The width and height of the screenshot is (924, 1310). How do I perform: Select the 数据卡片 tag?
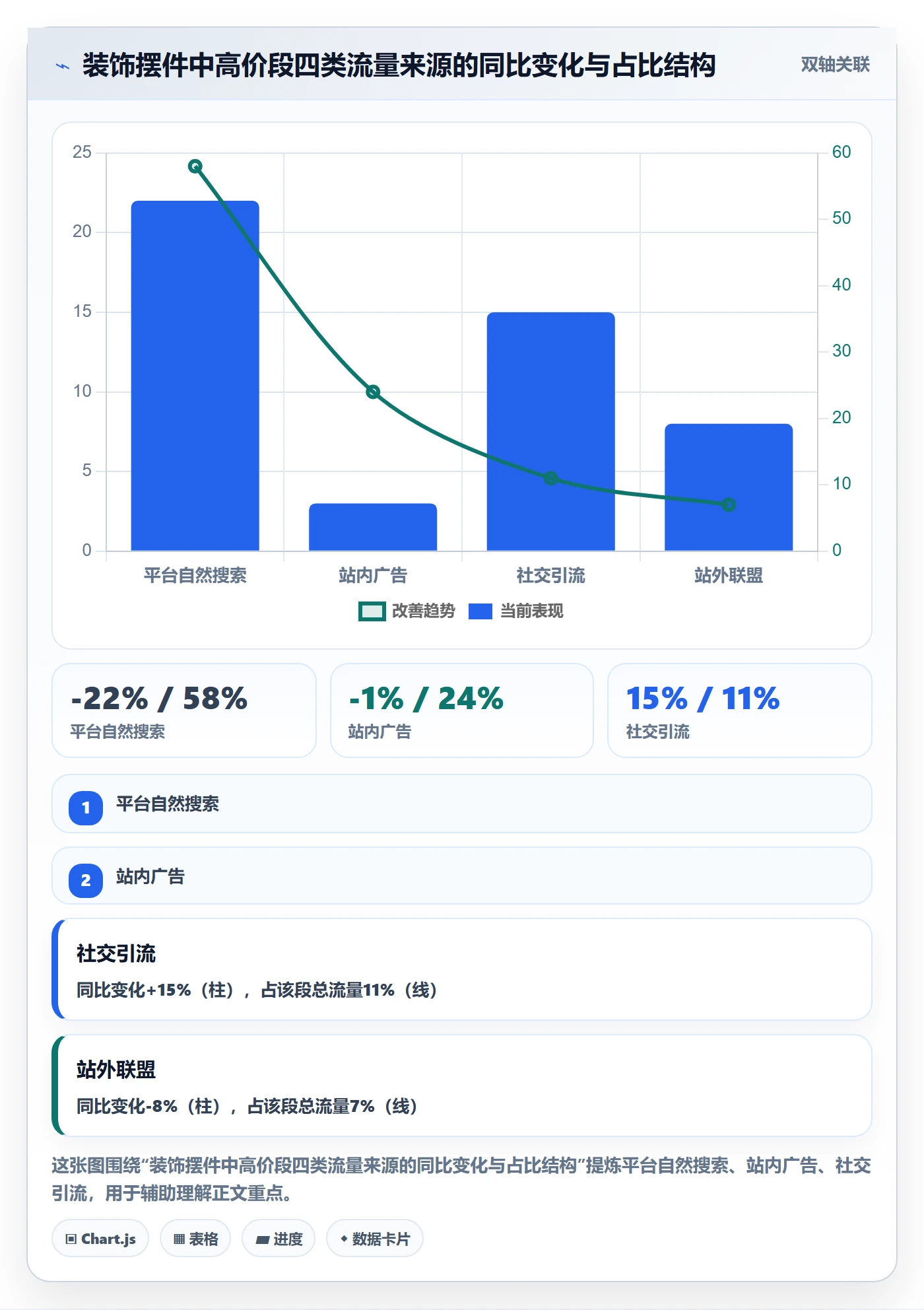pyautogui.click(x=375, y=1239)
